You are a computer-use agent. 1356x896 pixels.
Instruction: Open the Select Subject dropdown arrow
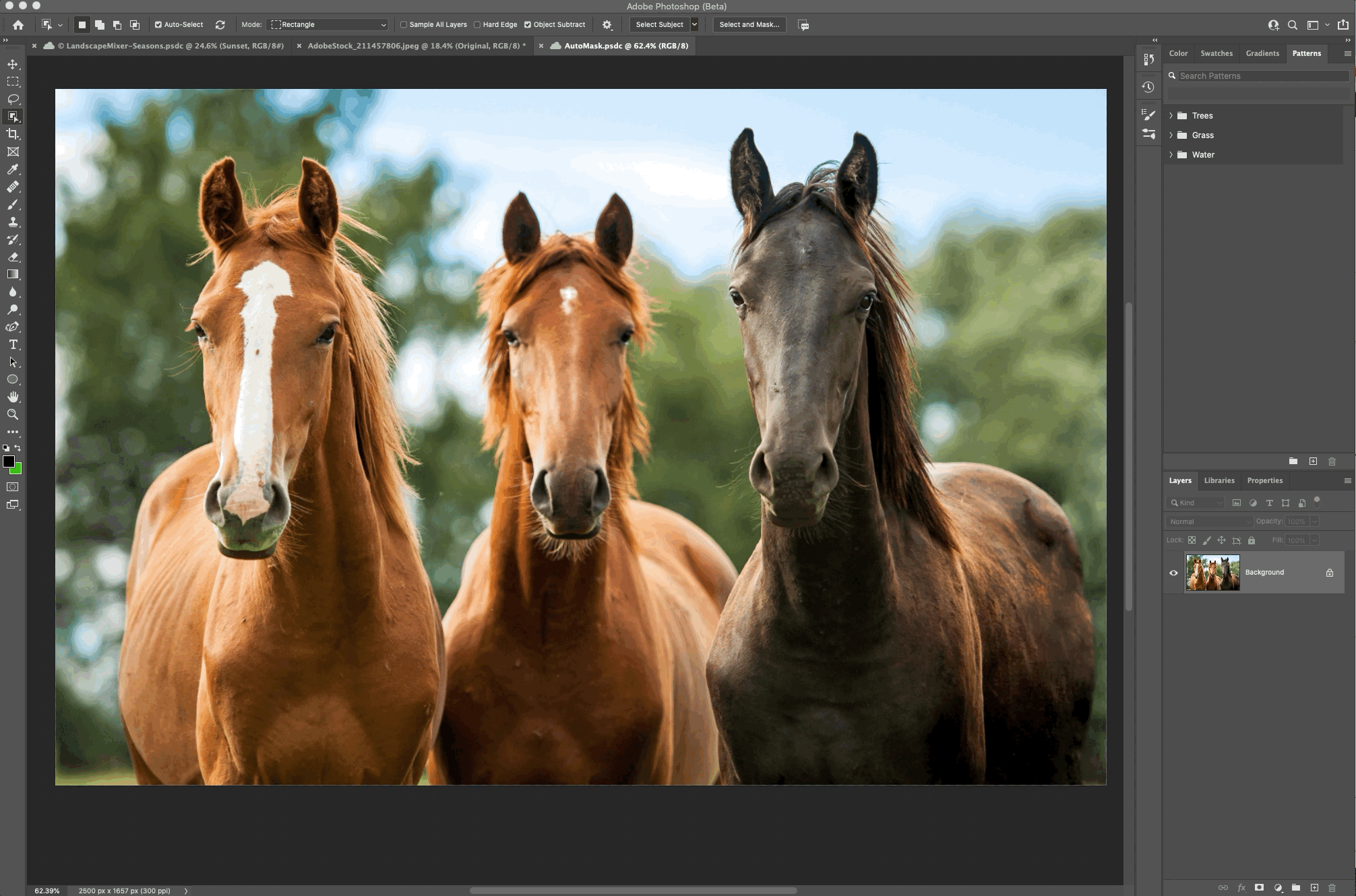coord(694,24)
